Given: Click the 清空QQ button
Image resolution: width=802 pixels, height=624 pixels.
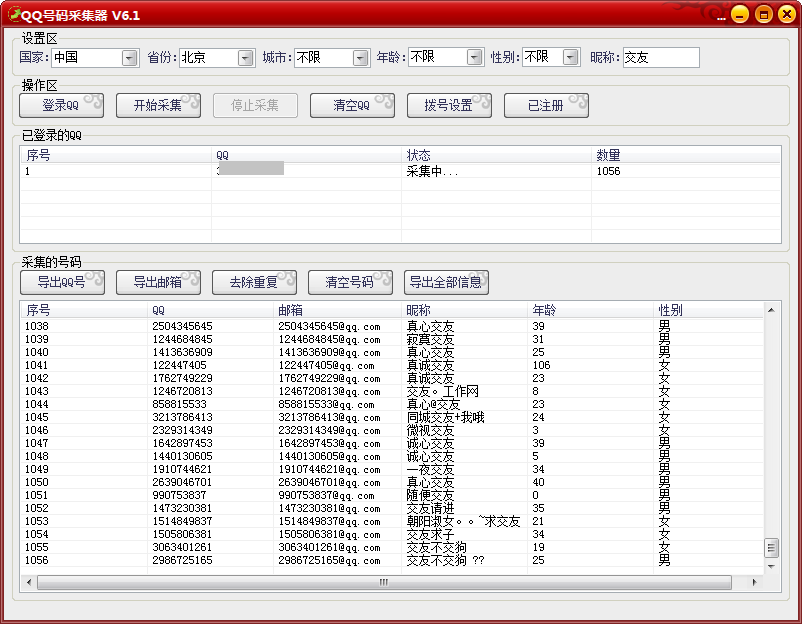Looking at the screenshot, I should pos(352,105).
